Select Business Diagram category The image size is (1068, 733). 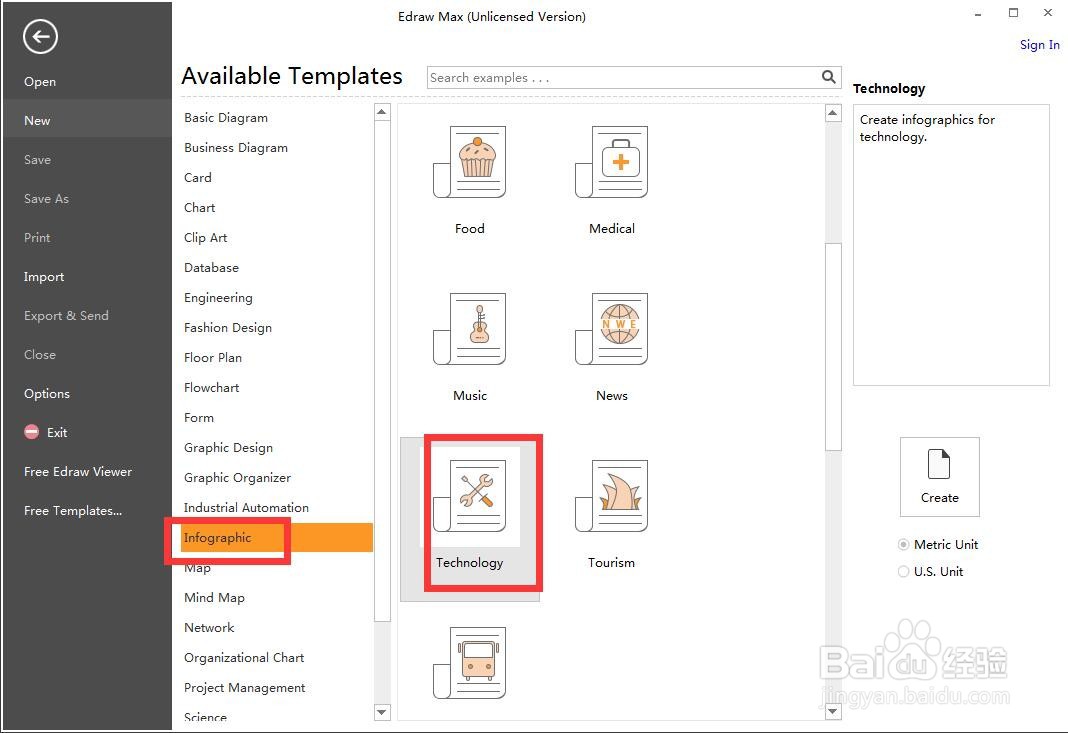click(236, 148)
